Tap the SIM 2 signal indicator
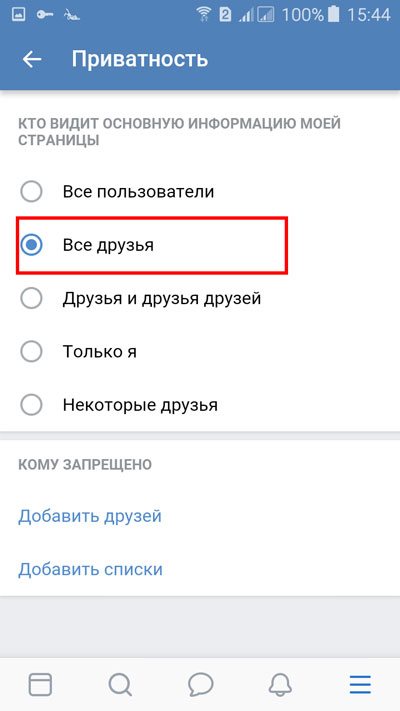This screenshot has height=711, width=400. [x=225, y=15]
